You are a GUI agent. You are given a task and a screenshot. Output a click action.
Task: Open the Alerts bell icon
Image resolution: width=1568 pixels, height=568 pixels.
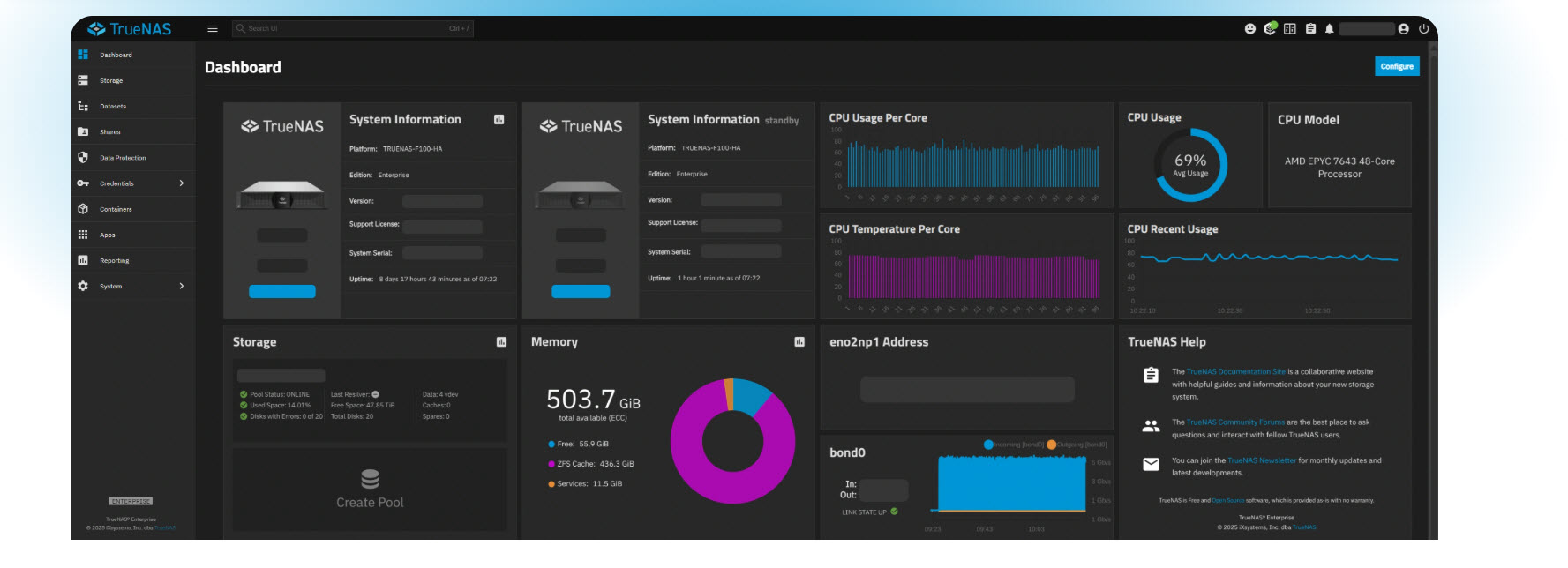point(1329,29)
